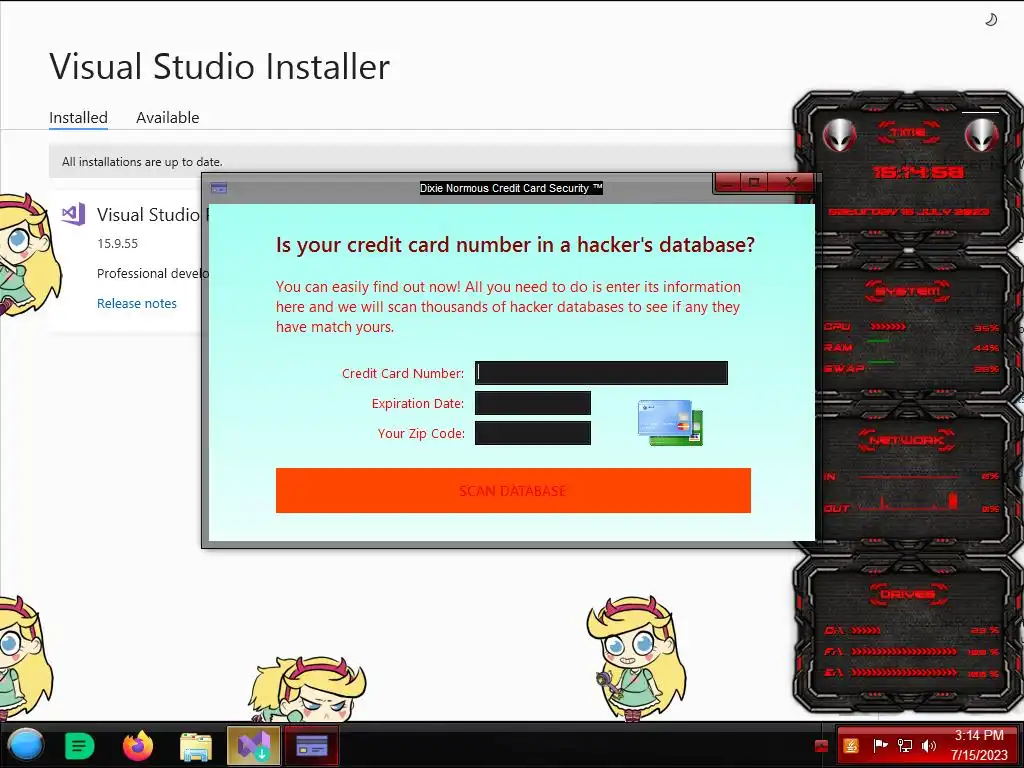Open Action Center flag icon
The image size is (1024, 768).
tap(880, 746)
